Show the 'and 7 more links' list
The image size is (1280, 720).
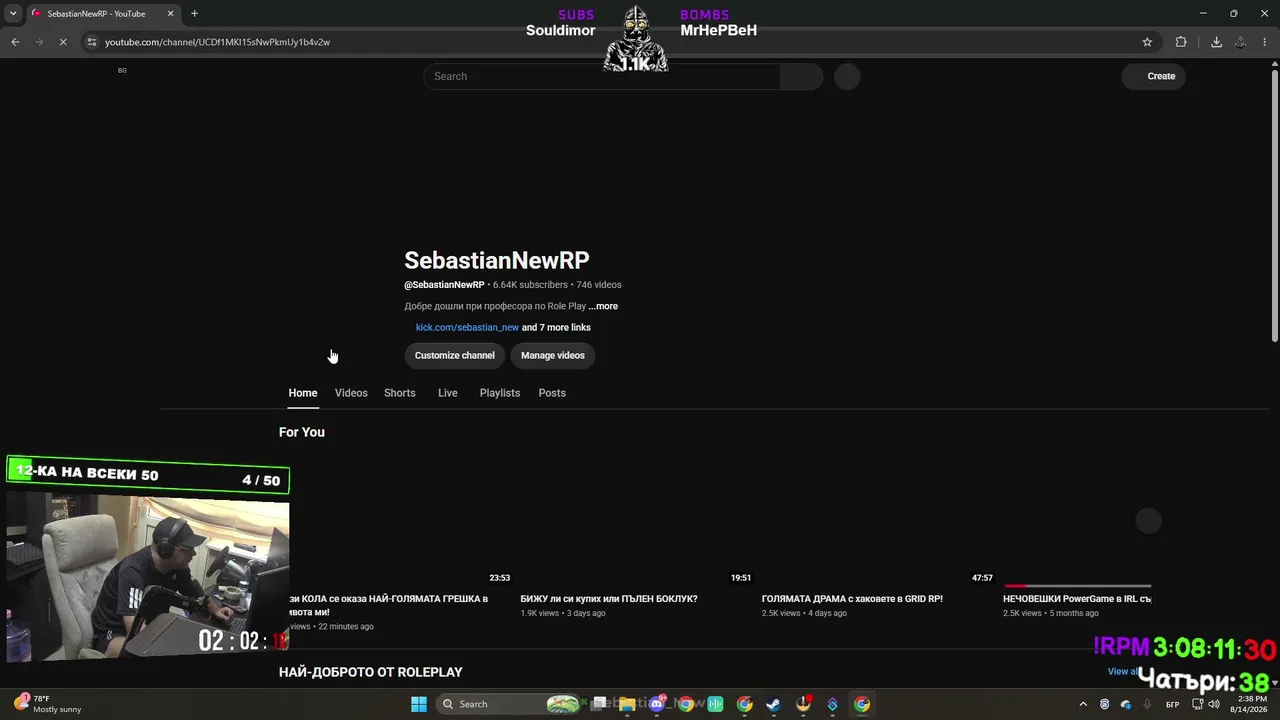click(556, 327)
